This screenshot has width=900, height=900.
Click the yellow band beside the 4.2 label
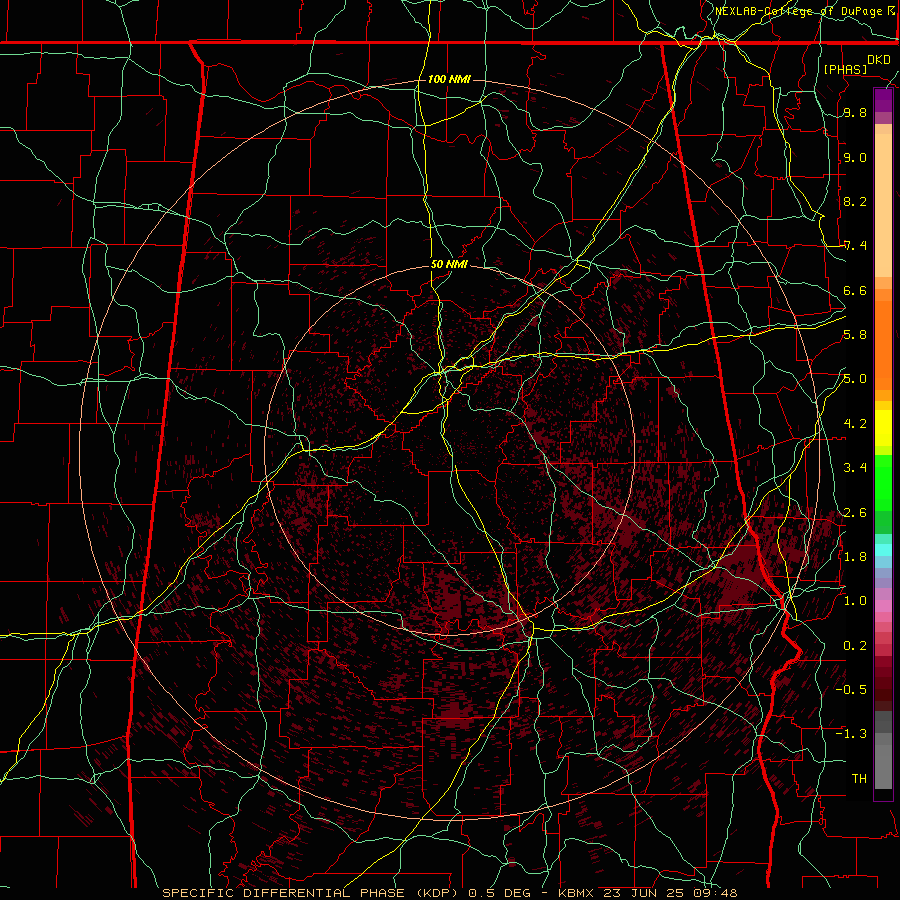(x=883, y=428)
